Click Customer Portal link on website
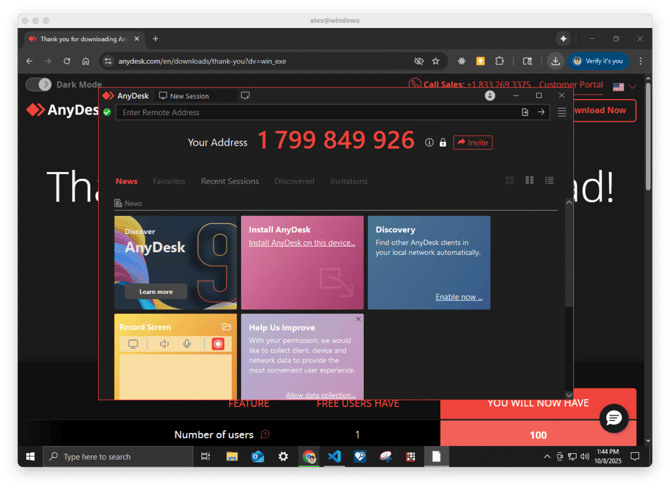670x489 pixels. click(571, 85)
